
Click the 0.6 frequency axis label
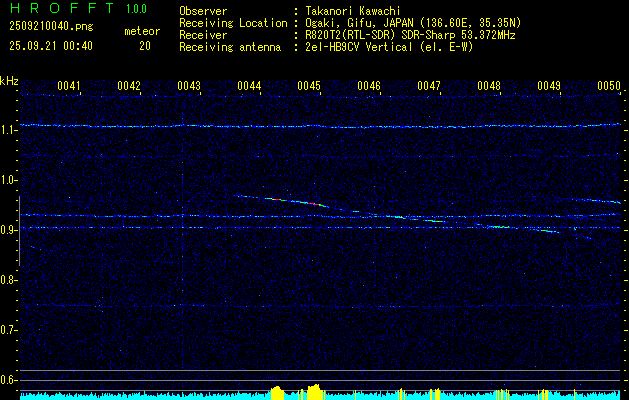pos(7,380)
